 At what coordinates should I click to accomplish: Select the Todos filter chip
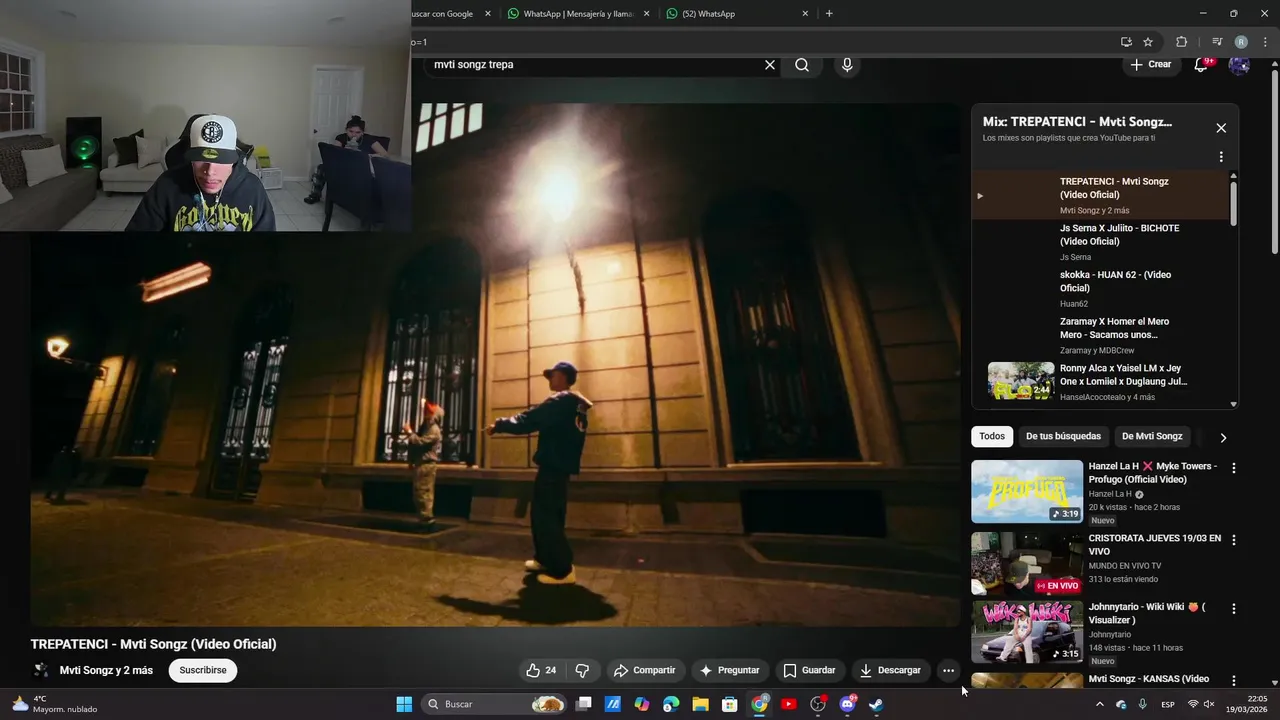(992, 436)
